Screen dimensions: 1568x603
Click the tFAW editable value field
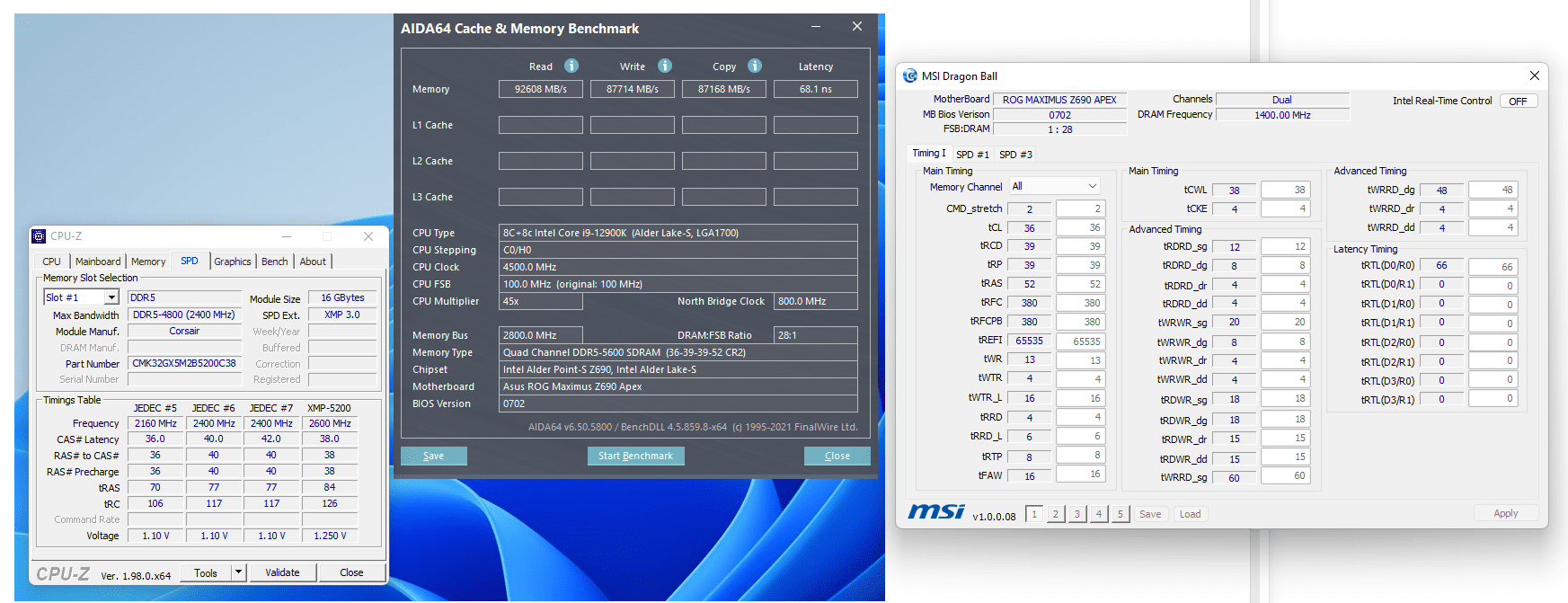pyautogui.click(x=1080, y=474)
